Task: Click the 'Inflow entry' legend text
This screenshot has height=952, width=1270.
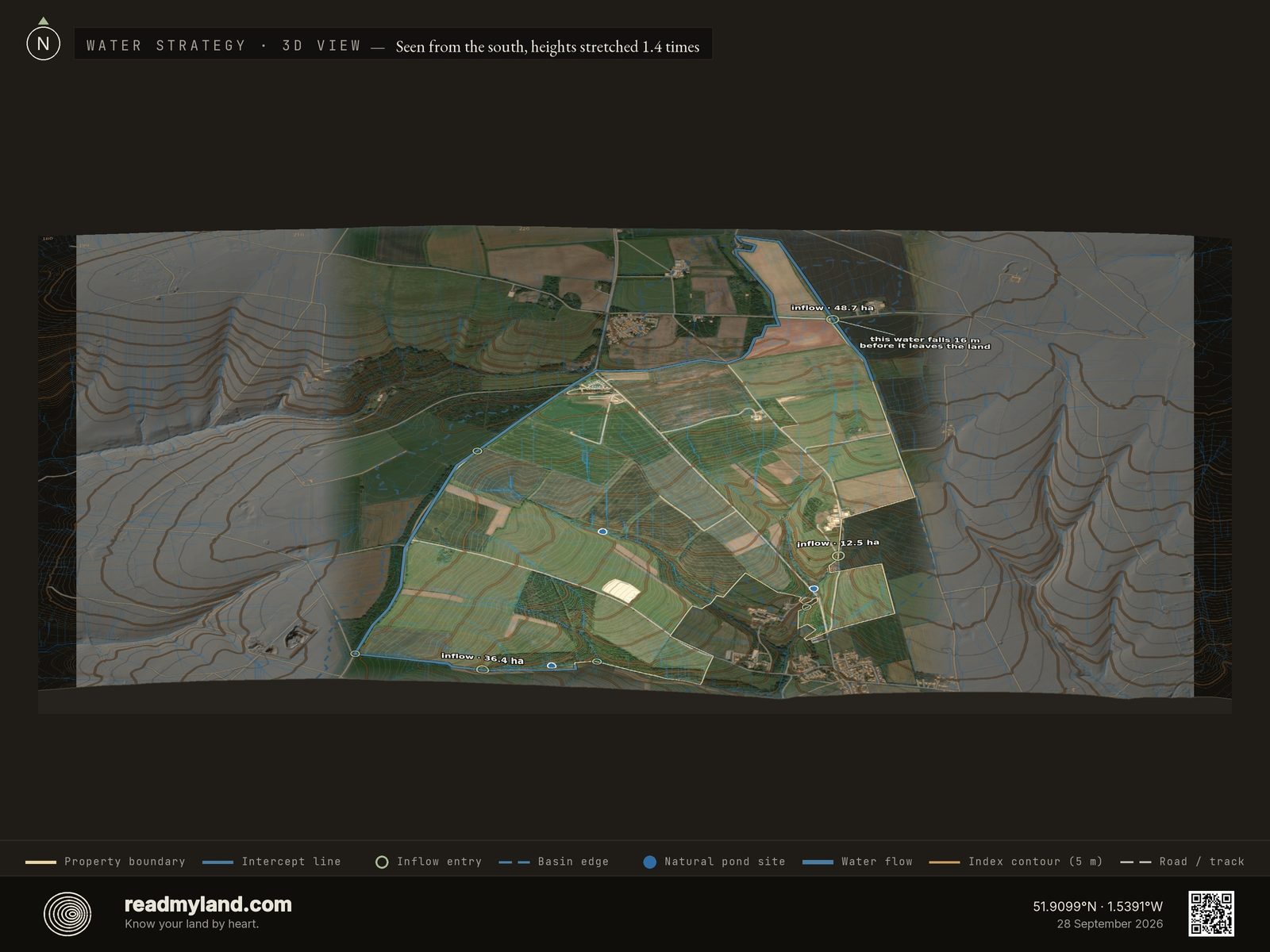Action: tap(439, 862)
